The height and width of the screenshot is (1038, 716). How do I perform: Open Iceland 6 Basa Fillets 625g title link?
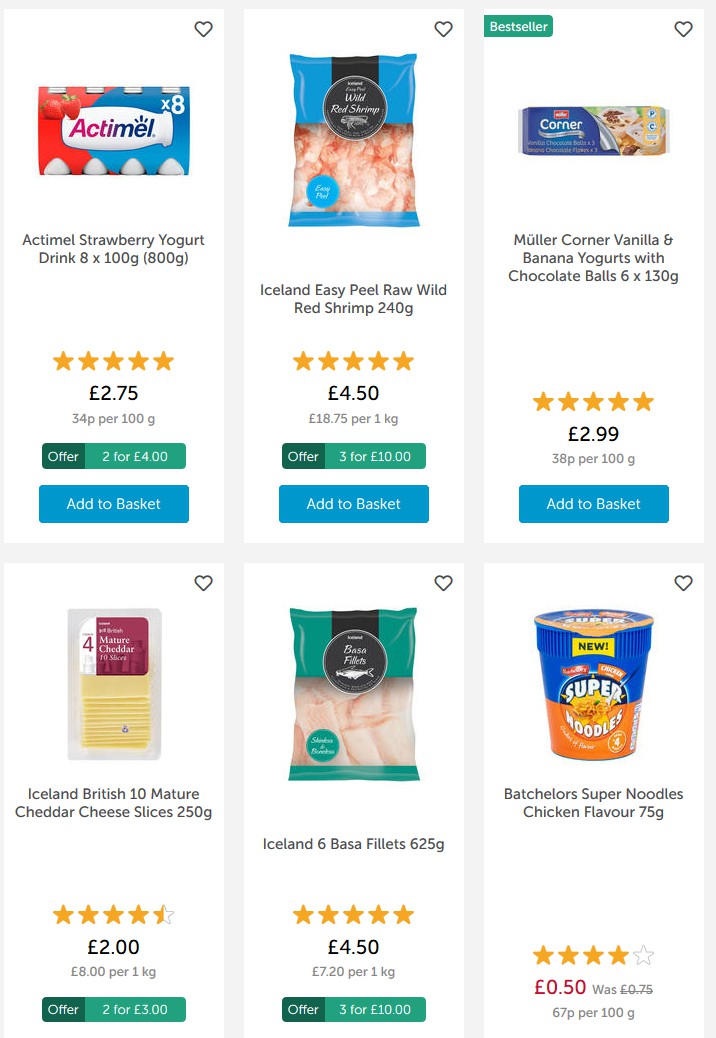[354, 844]
